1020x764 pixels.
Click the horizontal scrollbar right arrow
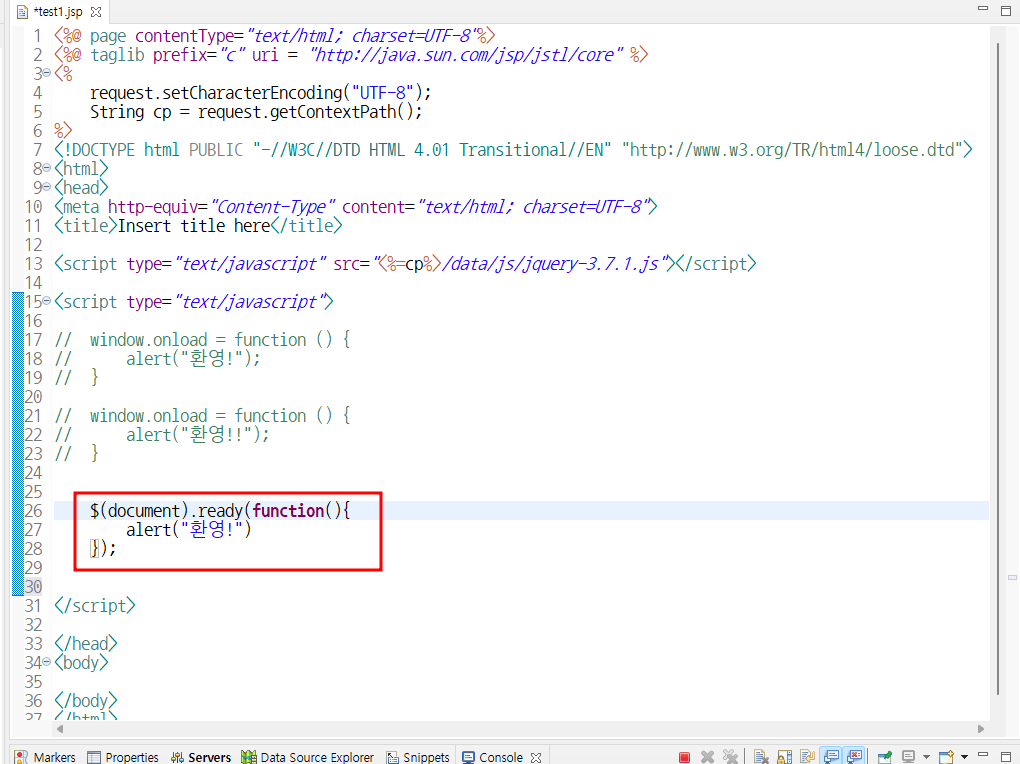pos(981,729)
